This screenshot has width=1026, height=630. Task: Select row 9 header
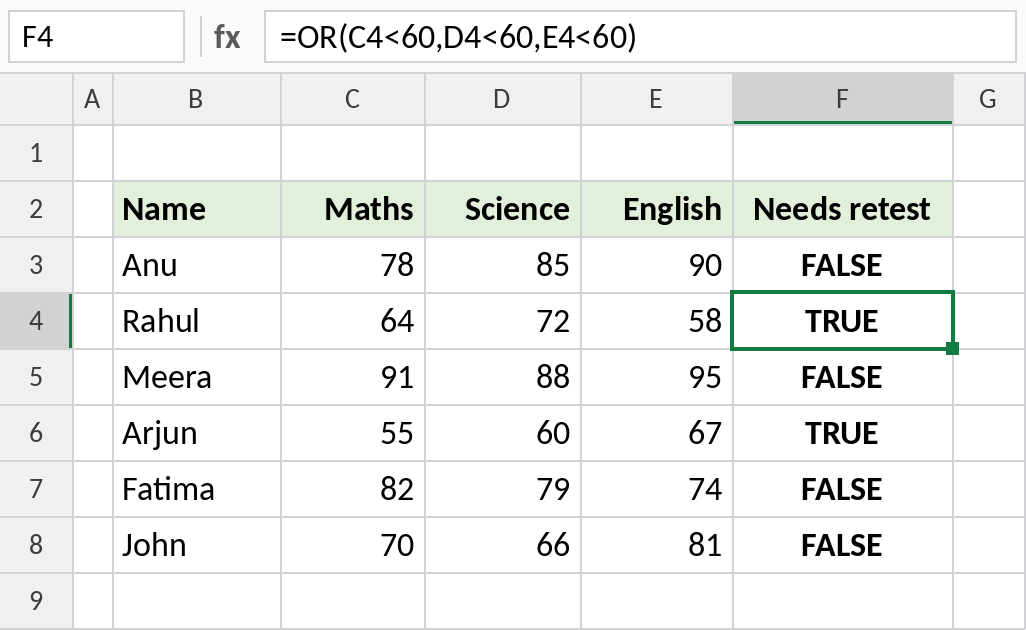coord(36,601)
